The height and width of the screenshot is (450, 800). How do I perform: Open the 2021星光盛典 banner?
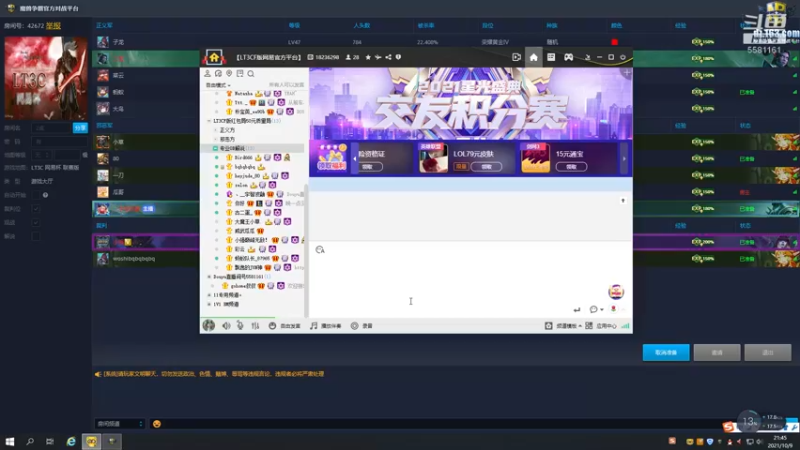point(470,104)
